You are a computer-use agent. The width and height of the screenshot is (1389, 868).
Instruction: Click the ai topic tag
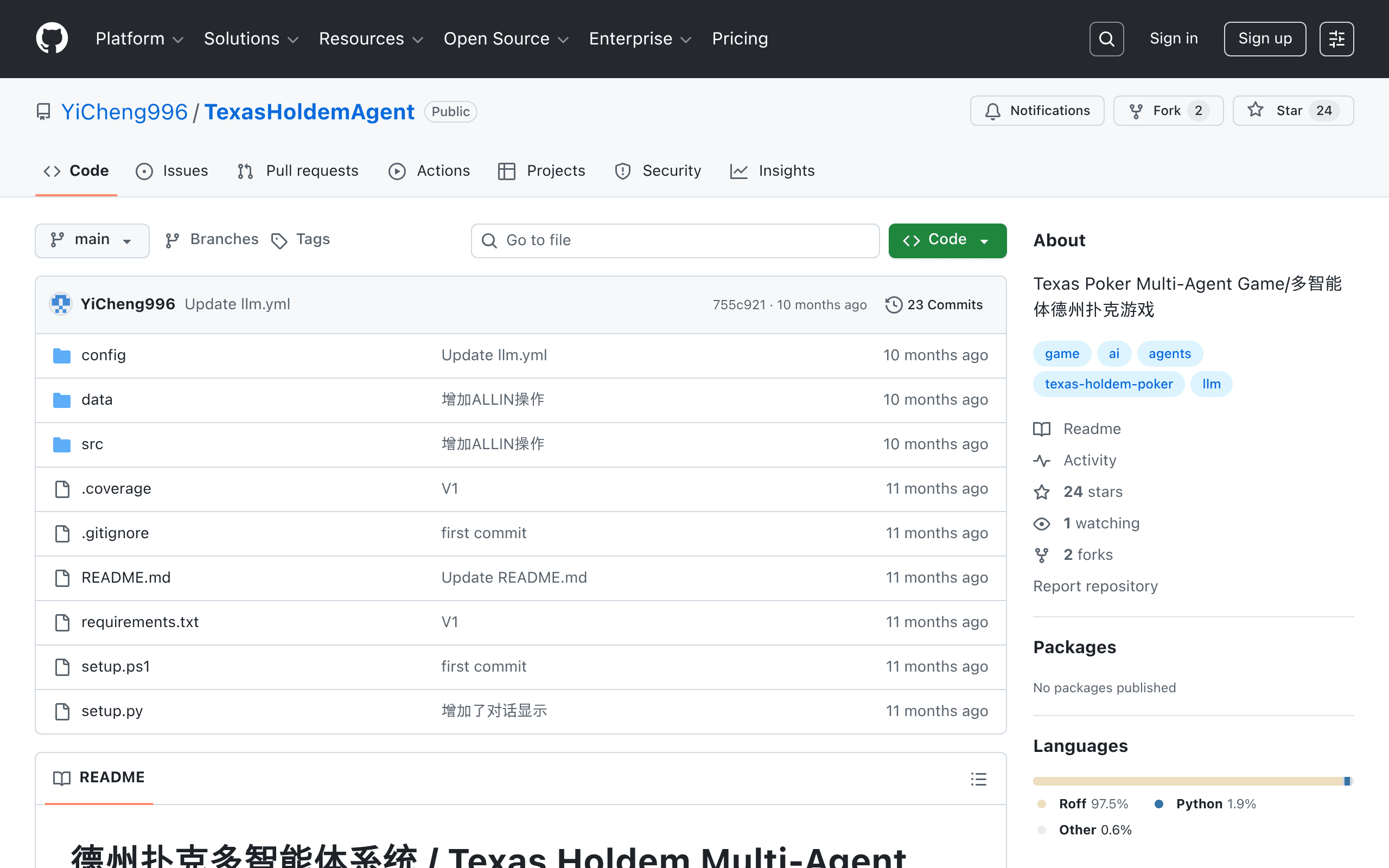[1113, 354]
